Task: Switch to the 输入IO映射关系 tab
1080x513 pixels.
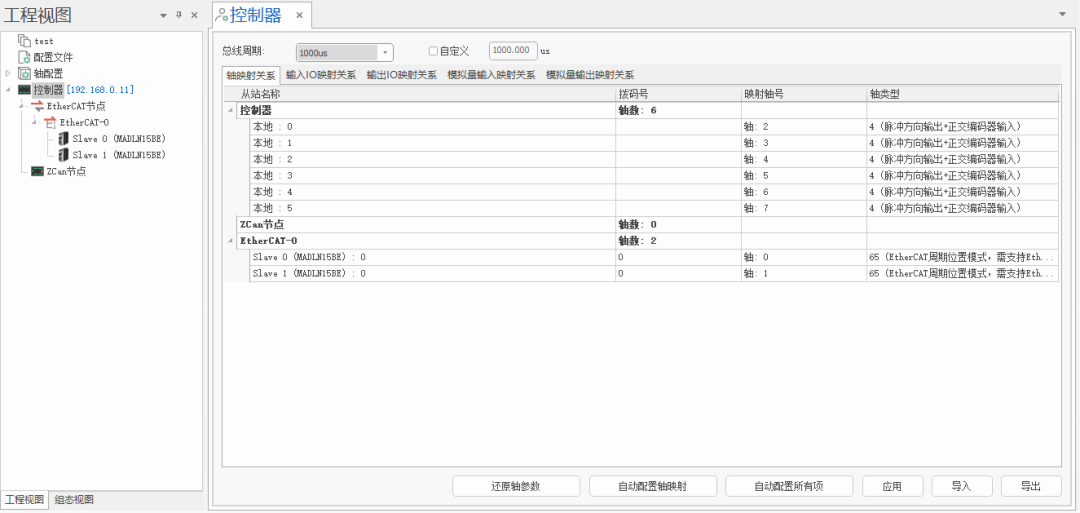Action: [x=321, y=75]
